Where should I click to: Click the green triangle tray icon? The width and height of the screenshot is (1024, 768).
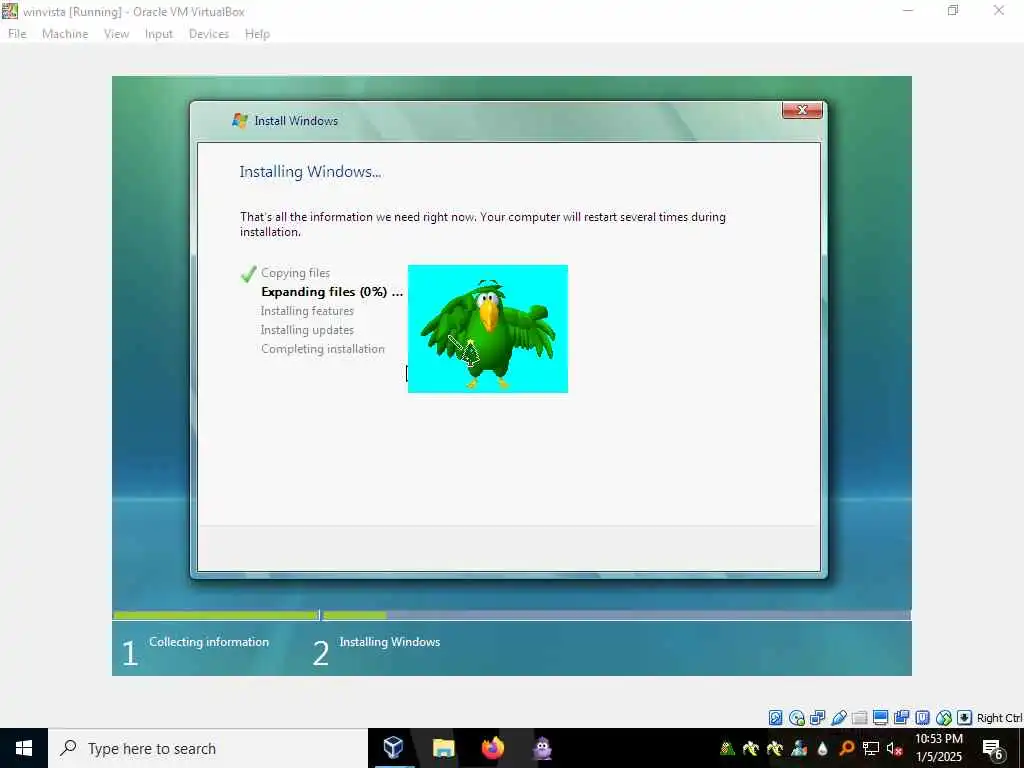point(727,748)
